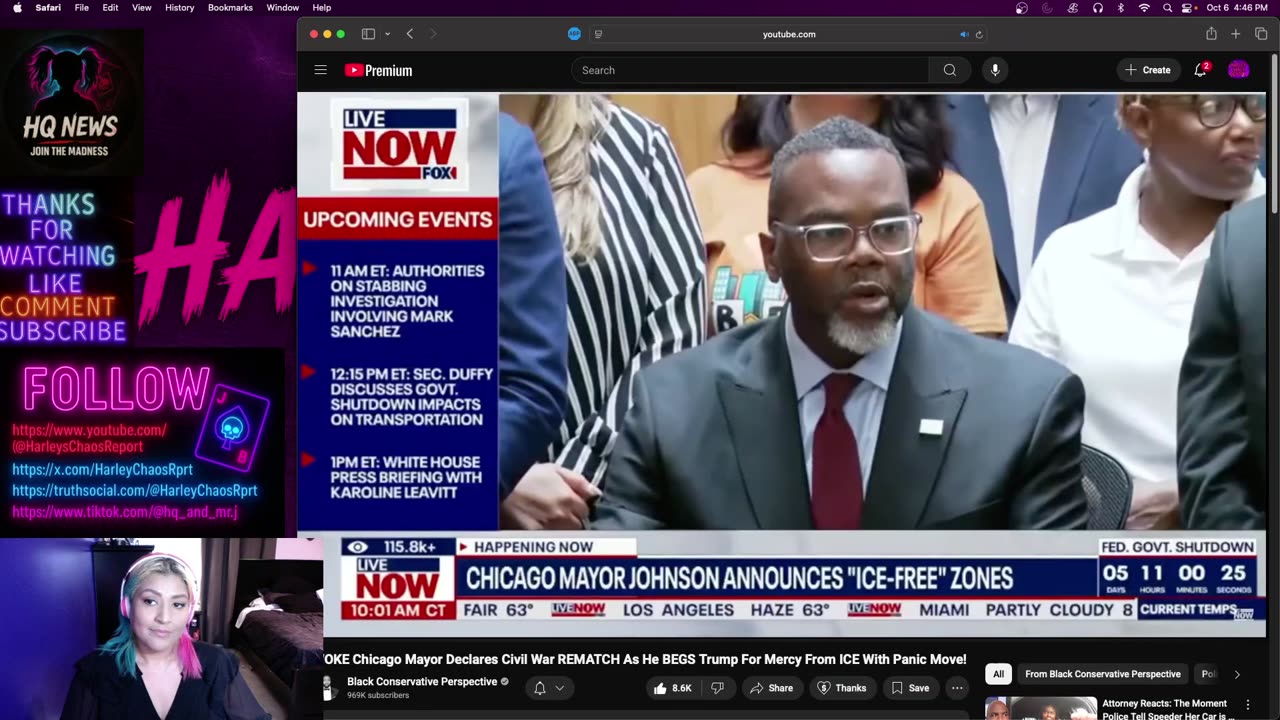Click the video title text

coord(645,659)
